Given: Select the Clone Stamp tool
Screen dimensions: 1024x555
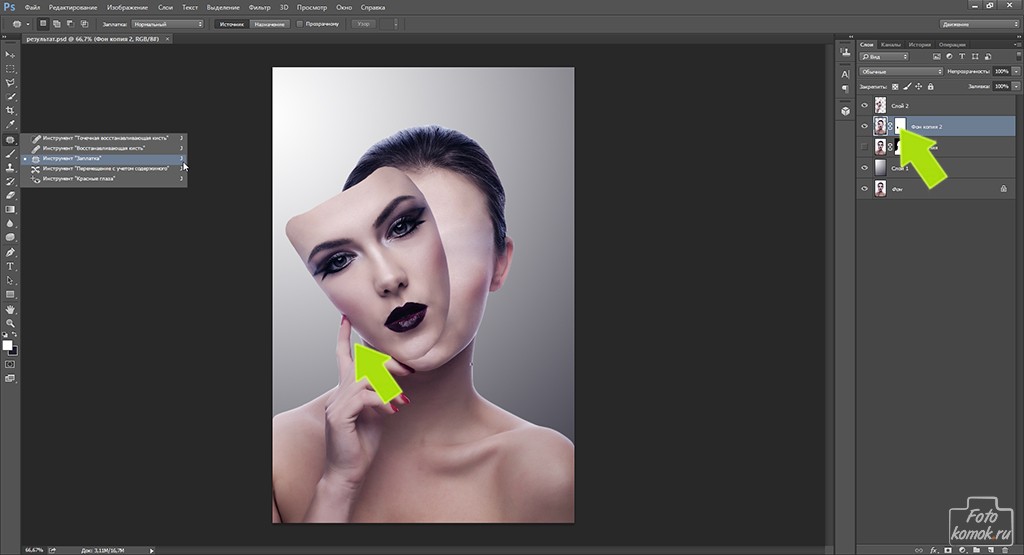Looking at the screenshot, I should pos(10,168).
